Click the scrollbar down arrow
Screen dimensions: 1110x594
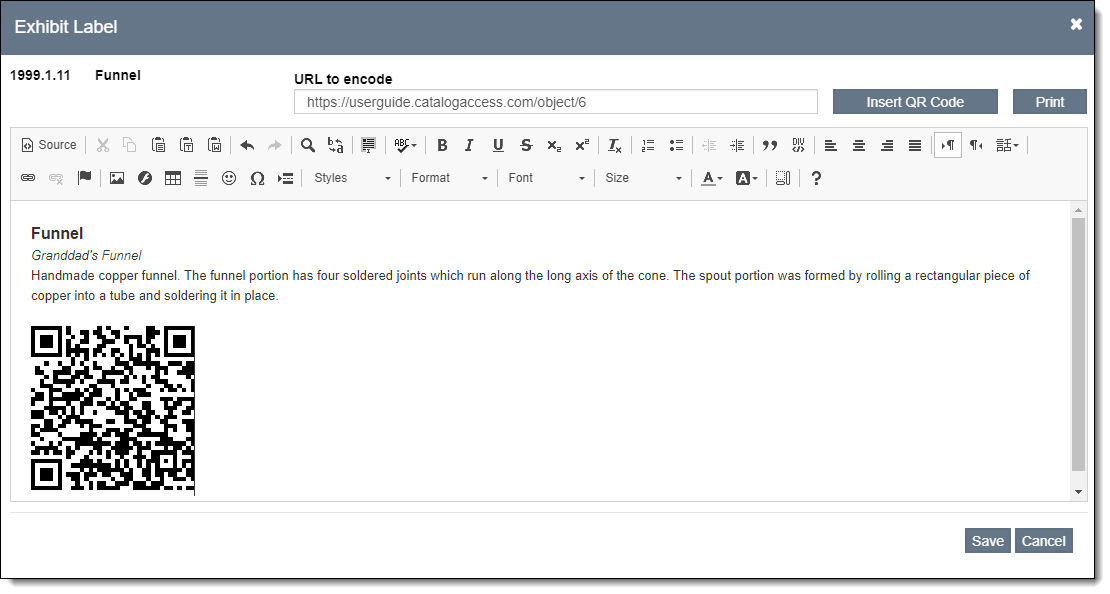pyautogui.click(x=1078, y=492)
